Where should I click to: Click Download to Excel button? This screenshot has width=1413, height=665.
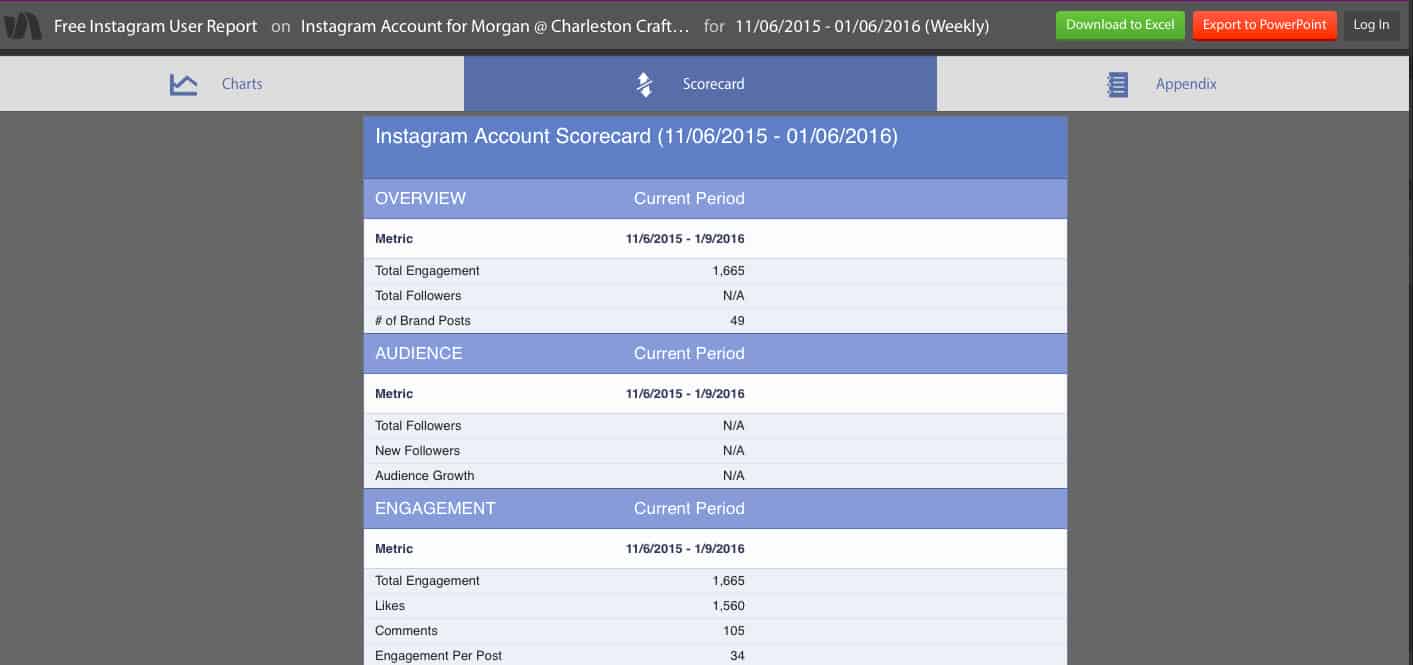1120,25
